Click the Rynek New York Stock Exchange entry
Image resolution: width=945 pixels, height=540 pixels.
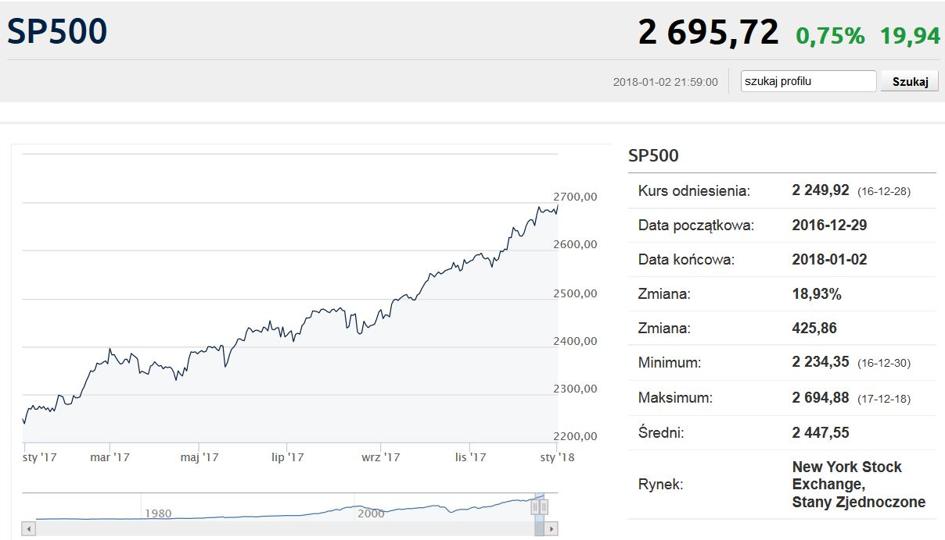pyautogui.click(x=858, y=484)
